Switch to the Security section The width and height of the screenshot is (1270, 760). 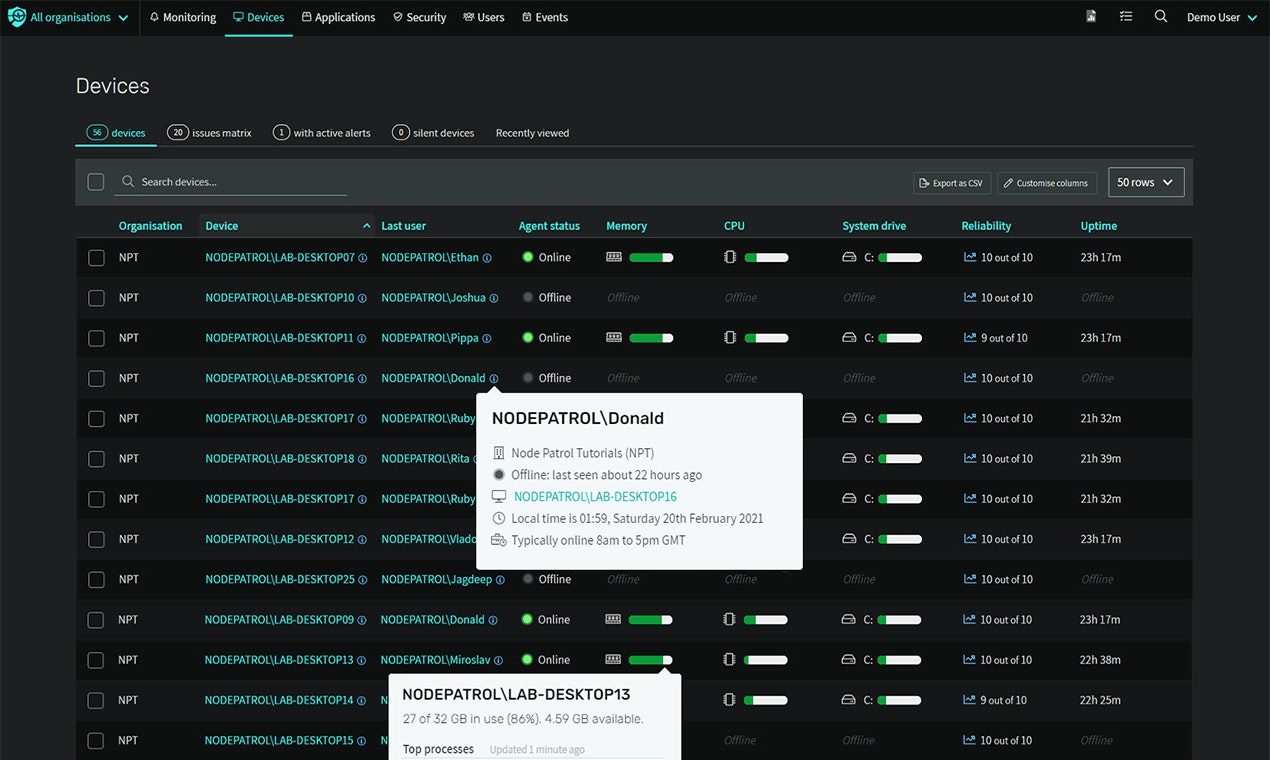click(x=419, y=16)
